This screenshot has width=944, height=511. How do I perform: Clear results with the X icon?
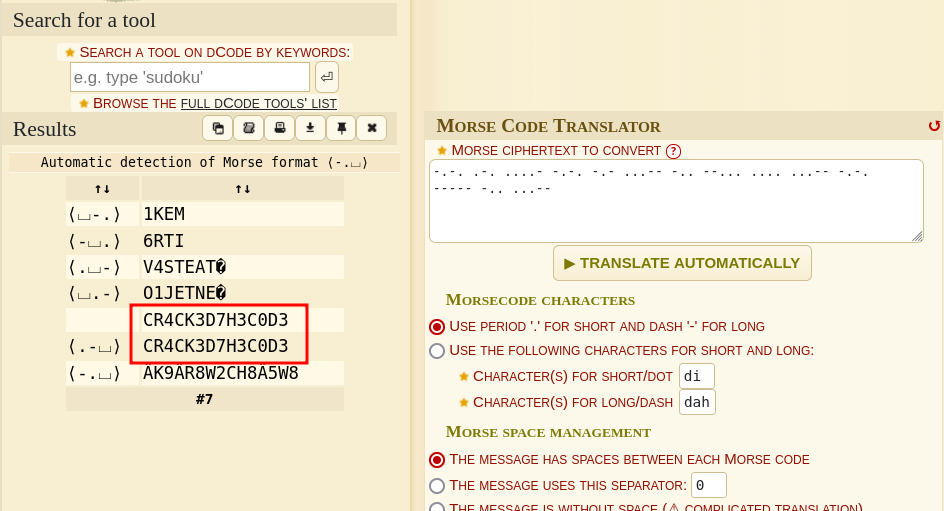pos(371,128)
